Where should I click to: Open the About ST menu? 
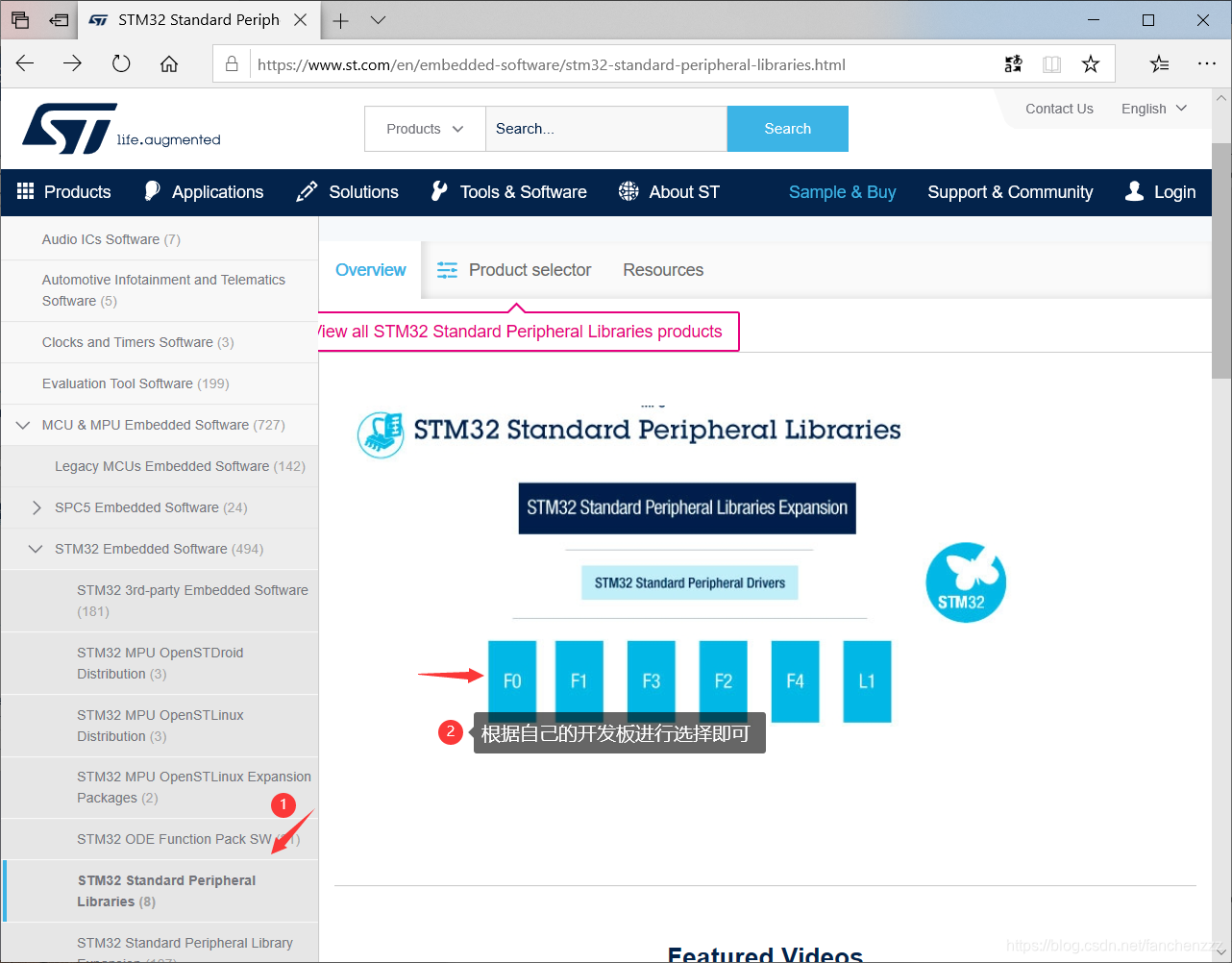tap(669, 192)
